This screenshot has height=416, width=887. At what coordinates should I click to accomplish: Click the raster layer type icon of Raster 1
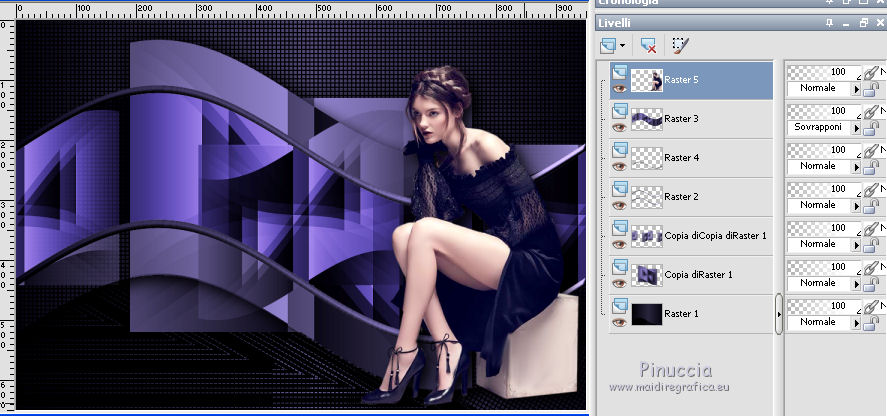coord(619,306)
